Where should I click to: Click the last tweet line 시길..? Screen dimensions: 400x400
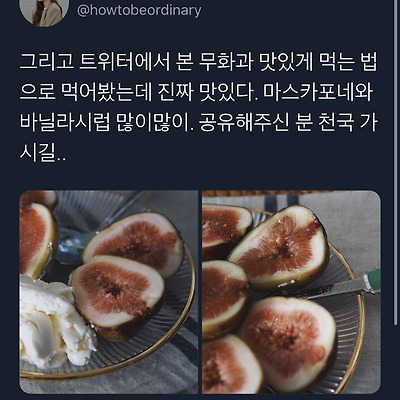click(x=43, y=153)
